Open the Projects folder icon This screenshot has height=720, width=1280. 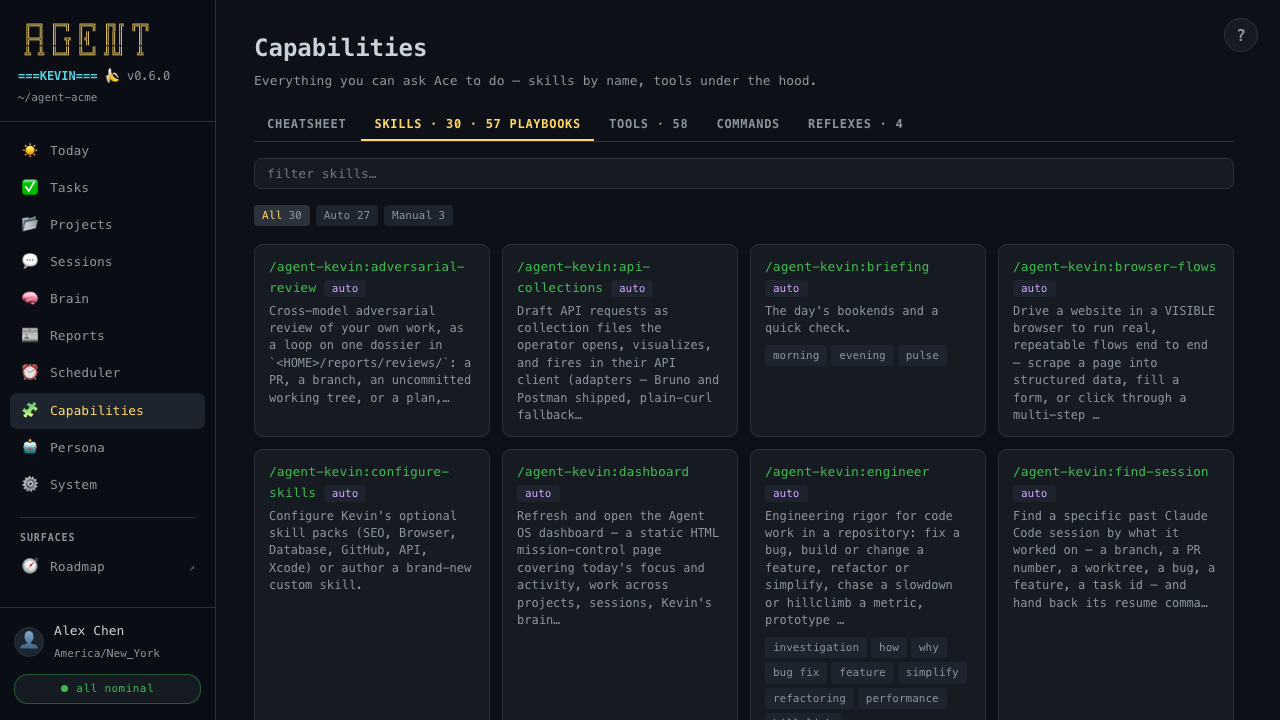point(30,224)
